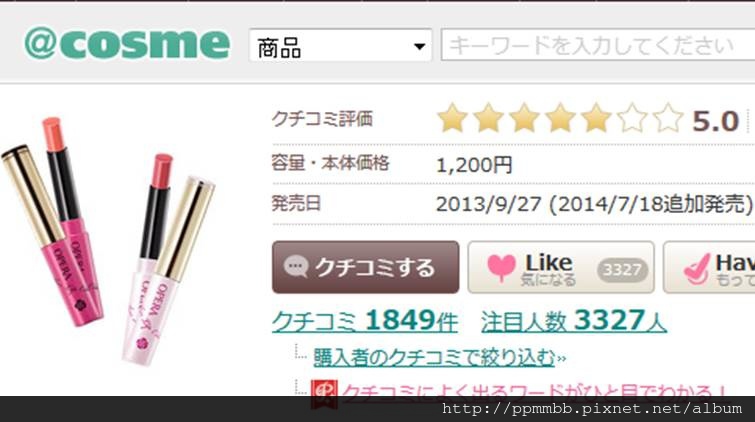
Task: Focus the keyword search input field
Action: [598, 45]
